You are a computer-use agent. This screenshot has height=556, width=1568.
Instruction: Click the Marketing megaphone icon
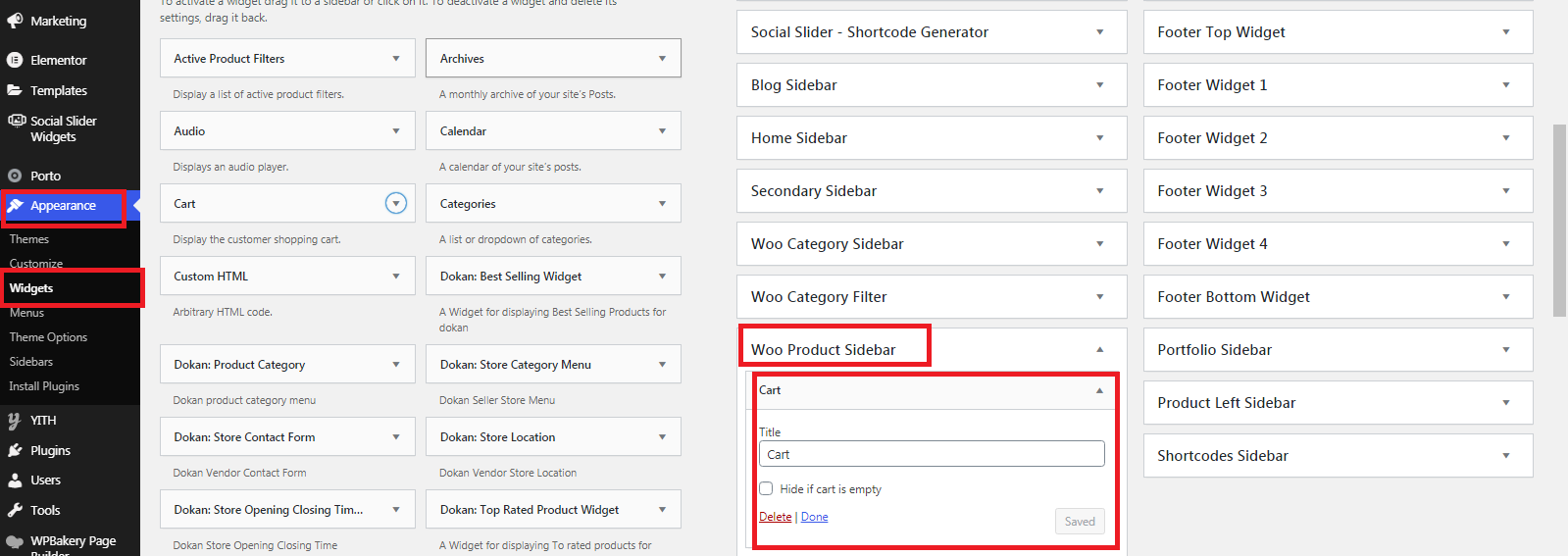click(15, 21)
